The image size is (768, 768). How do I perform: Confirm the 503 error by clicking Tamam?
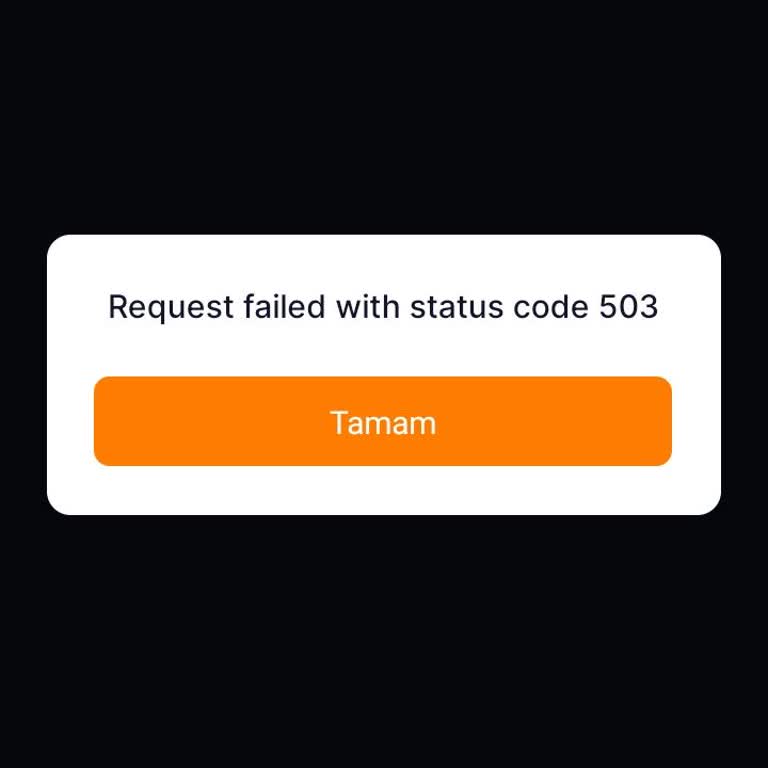[x=383, y=421]
